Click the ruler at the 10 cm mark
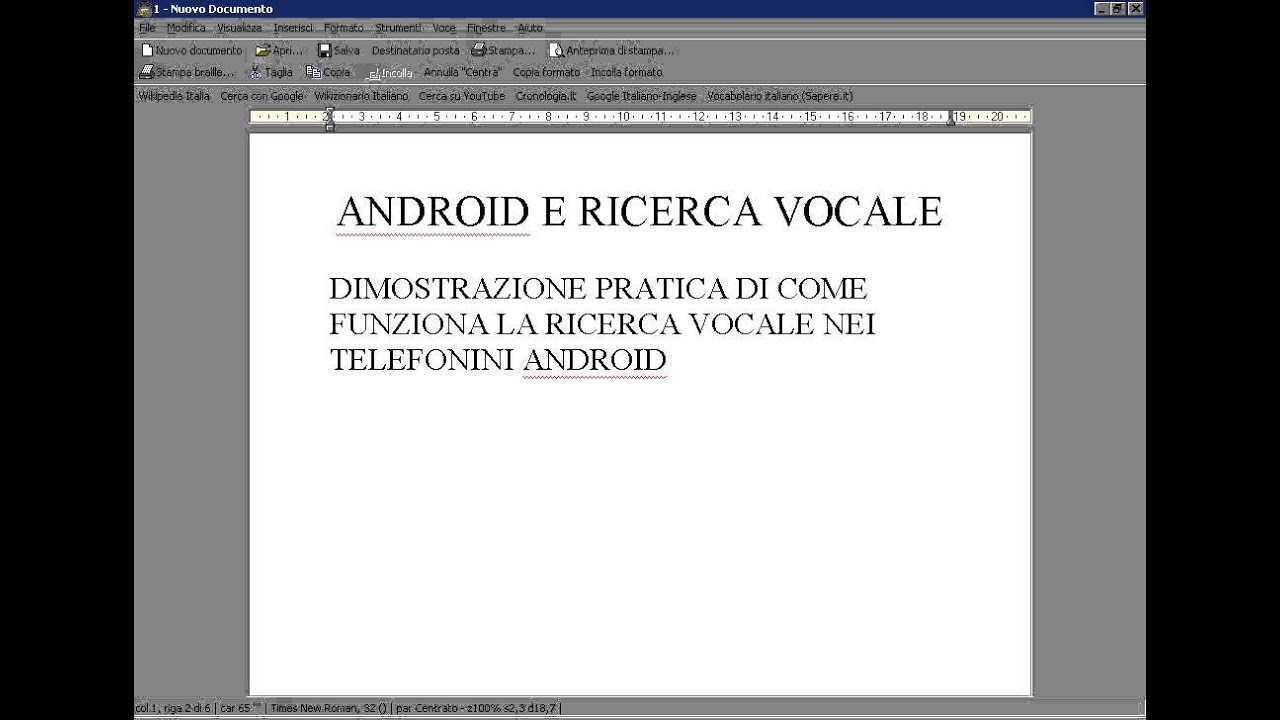The width and height of the screenshot is (1280, 720). [624, 117]
